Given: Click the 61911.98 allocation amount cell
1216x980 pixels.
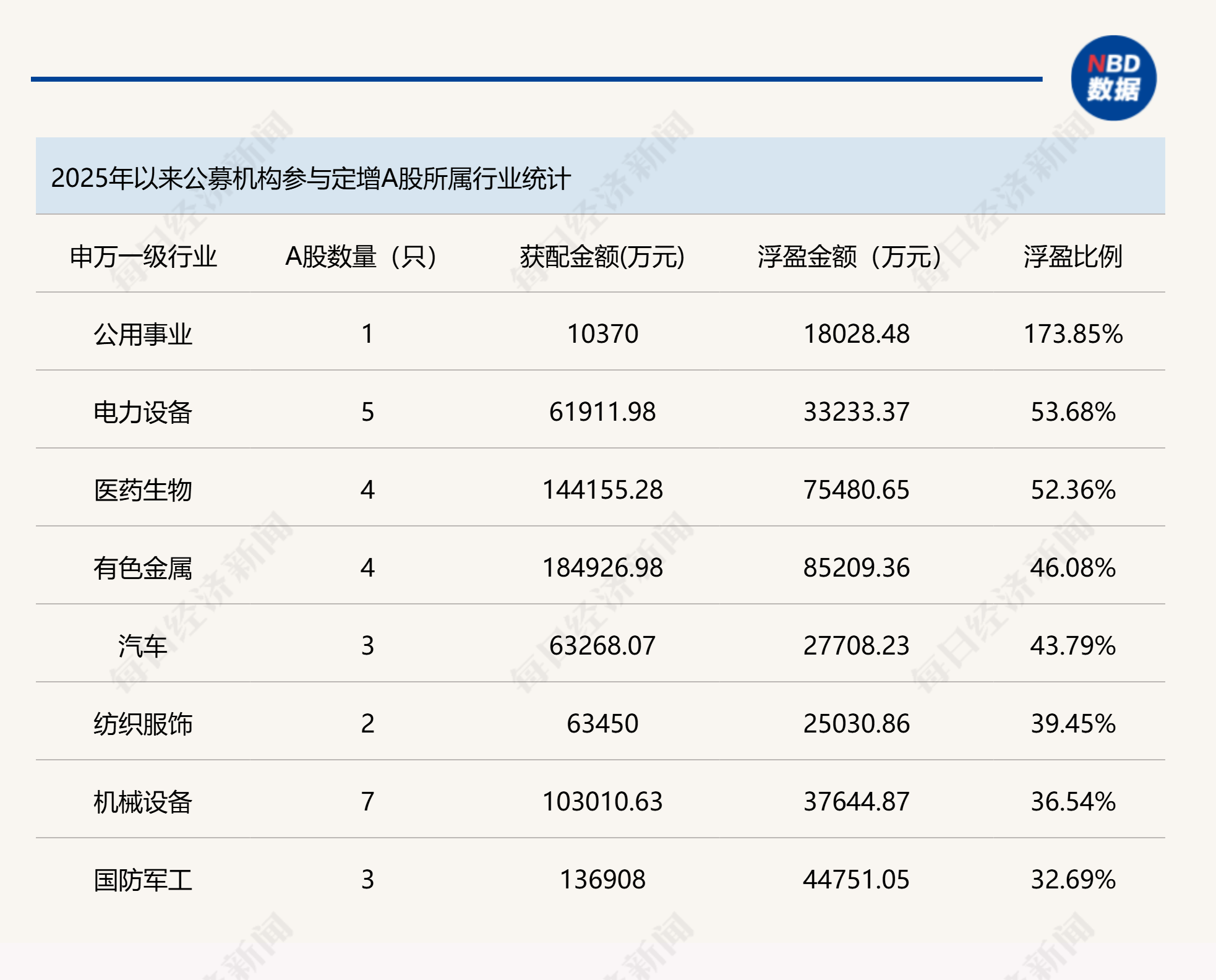Looking at the screenshot, I should (x=602, y=412).
